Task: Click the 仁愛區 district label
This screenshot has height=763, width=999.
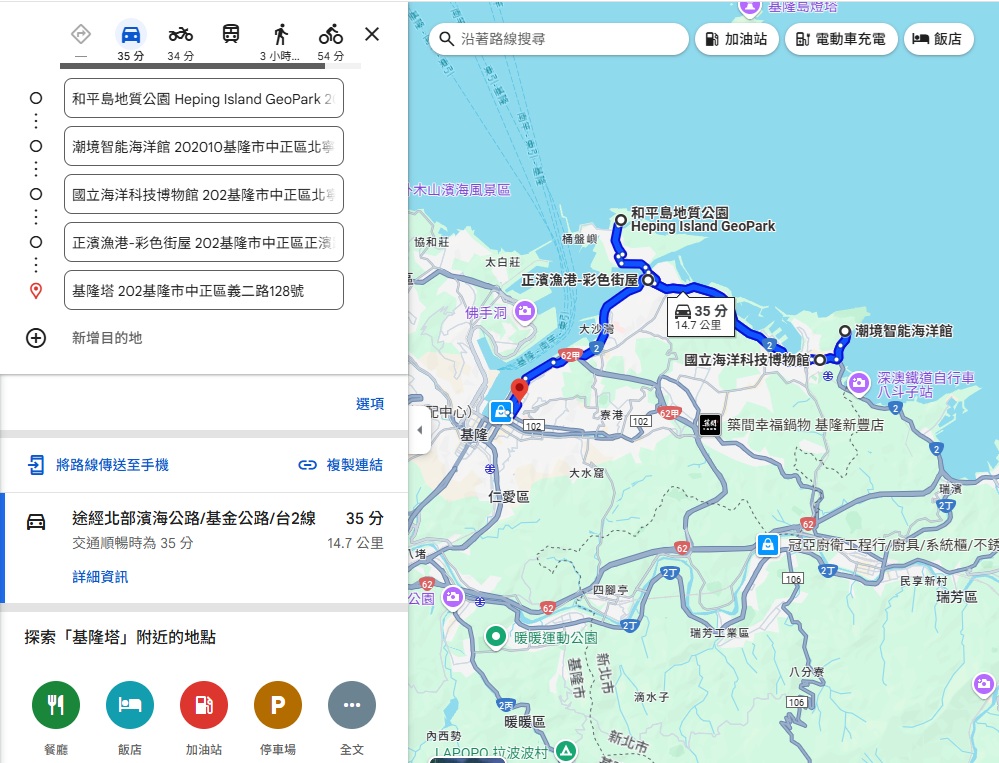Action: click(508, 496)
